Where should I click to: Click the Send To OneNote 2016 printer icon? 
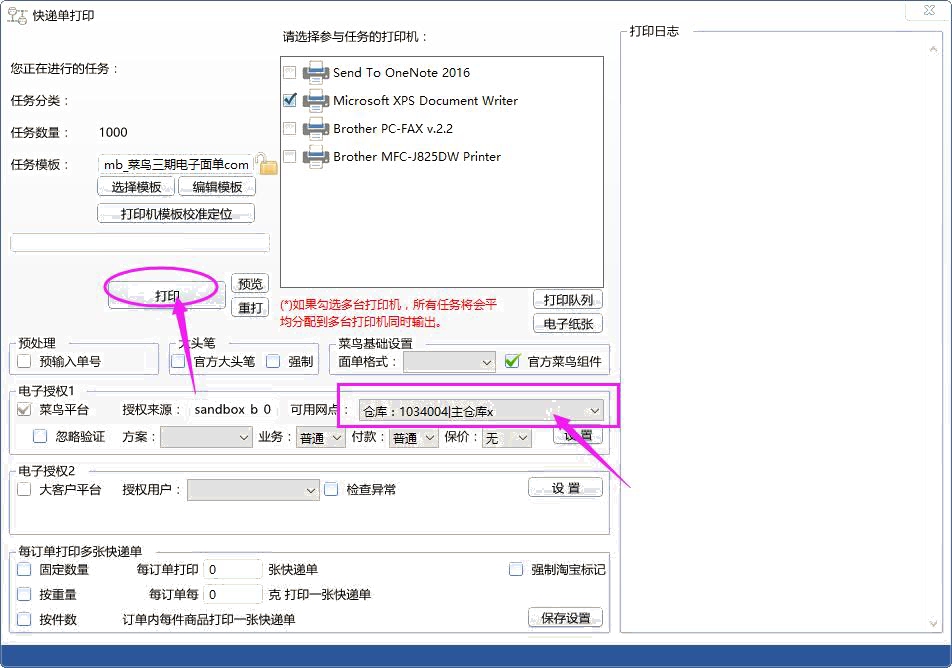point(316,72)
